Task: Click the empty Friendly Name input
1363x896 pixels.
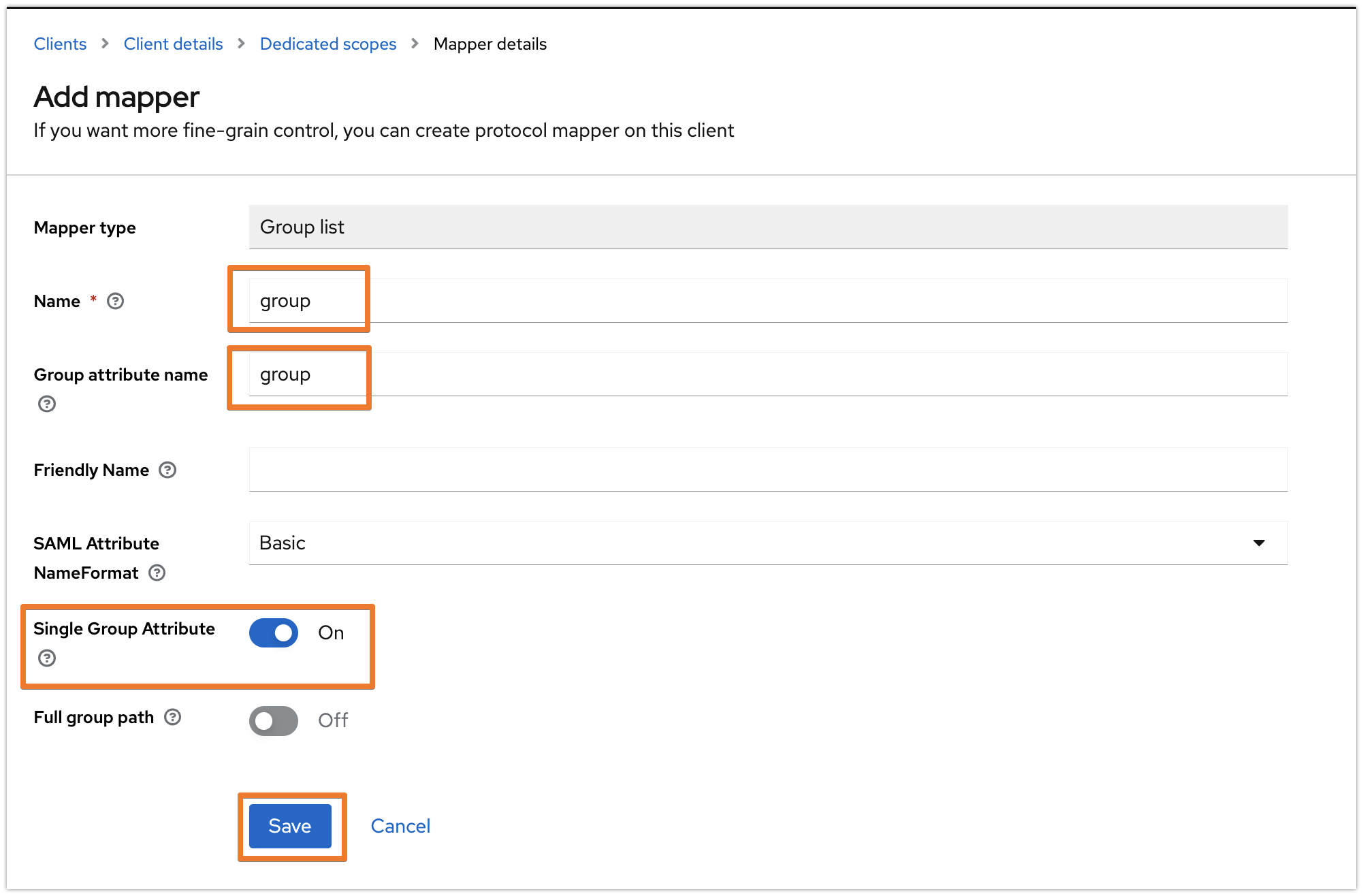Action: pyautogui.click(x=768, y=470)
